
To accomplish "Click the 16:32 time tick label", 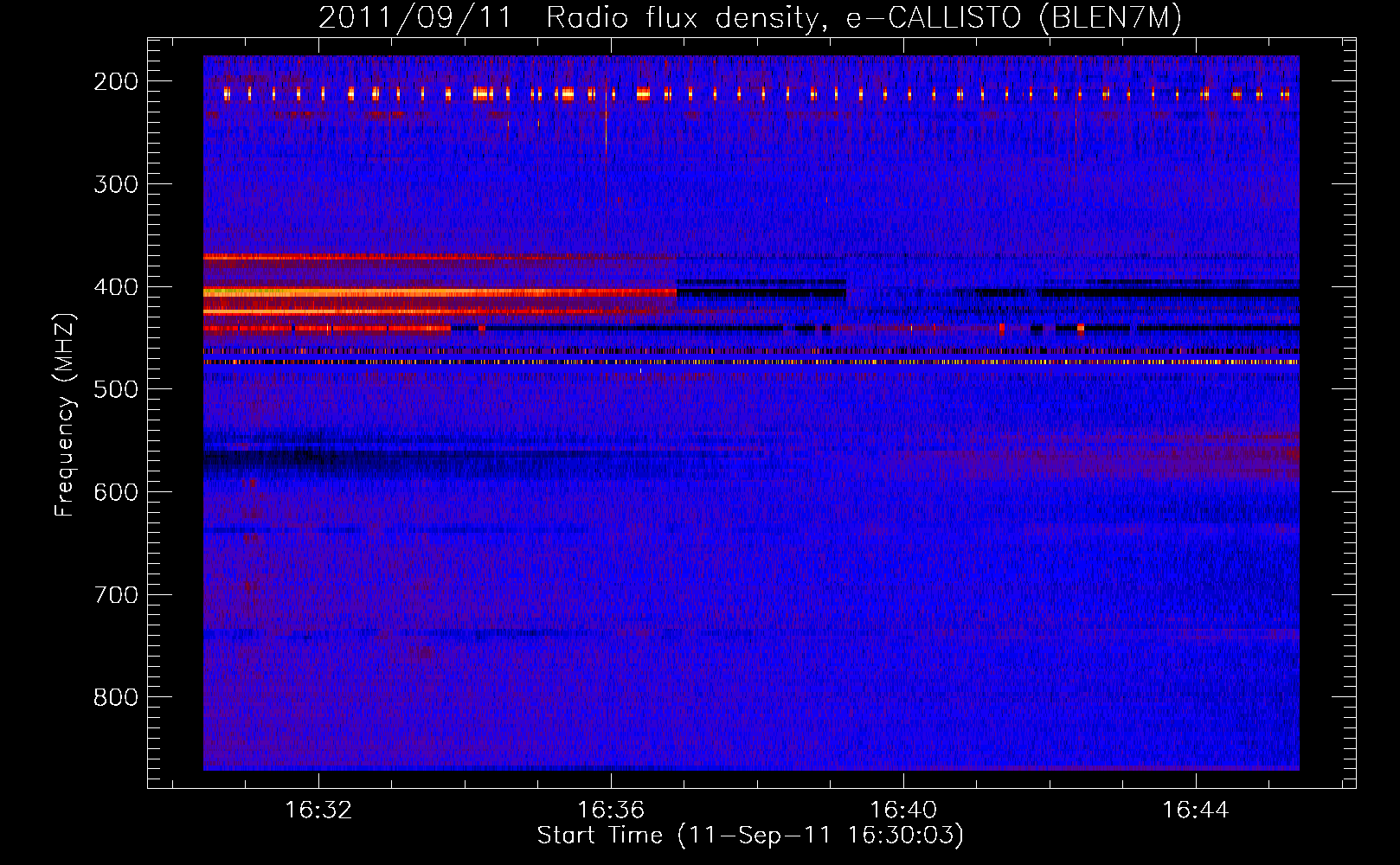I will click(x=318, y=811).
